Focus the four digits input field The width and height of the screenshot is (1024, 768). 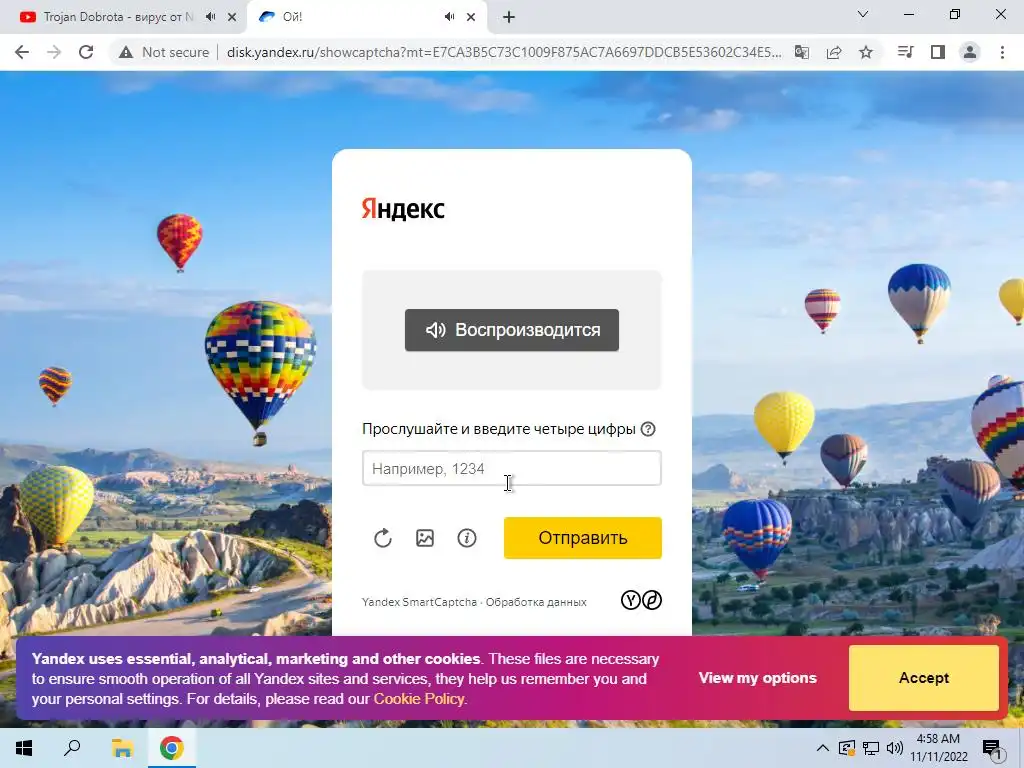[512, 468]
